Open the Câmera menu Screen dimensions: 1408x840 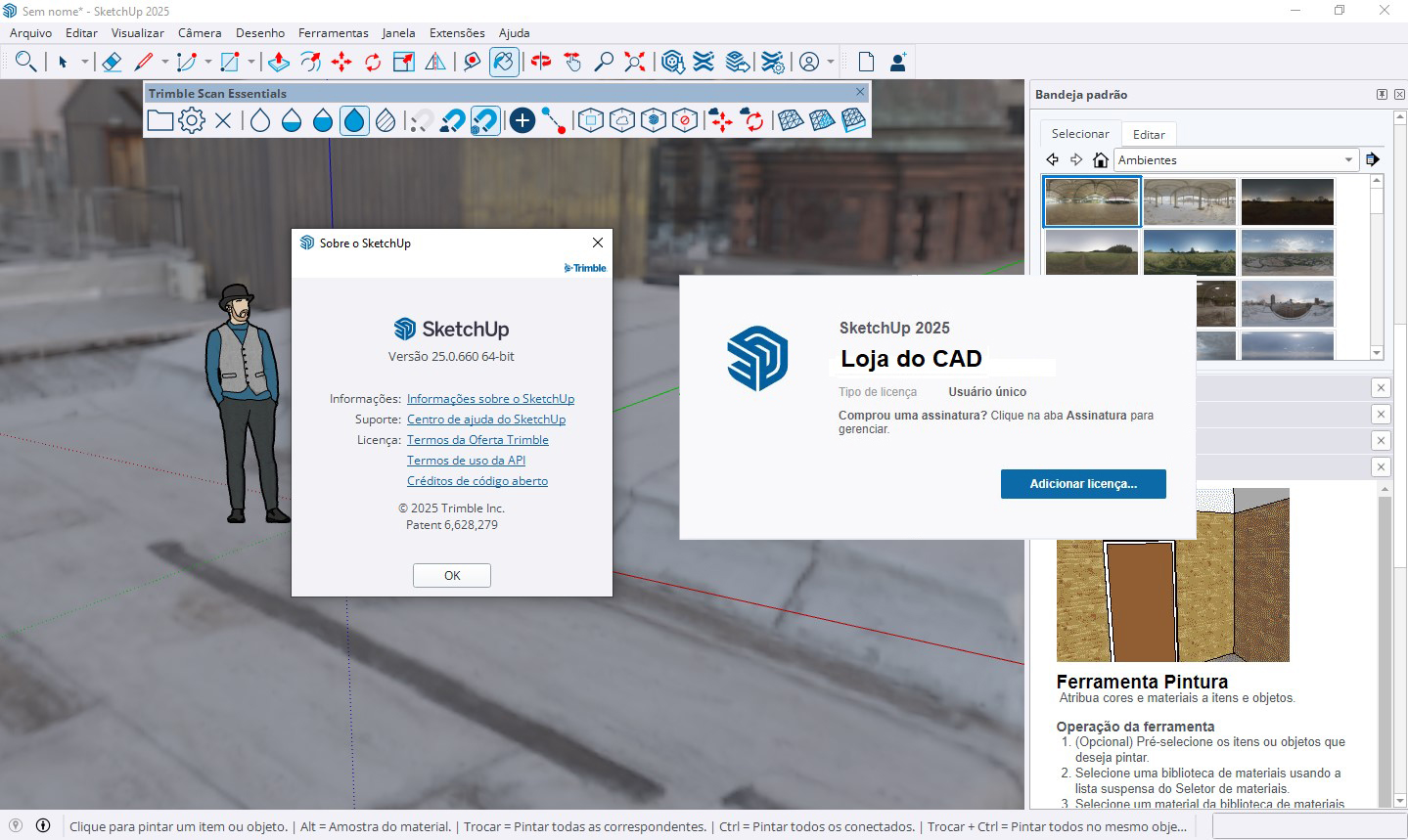200,32
